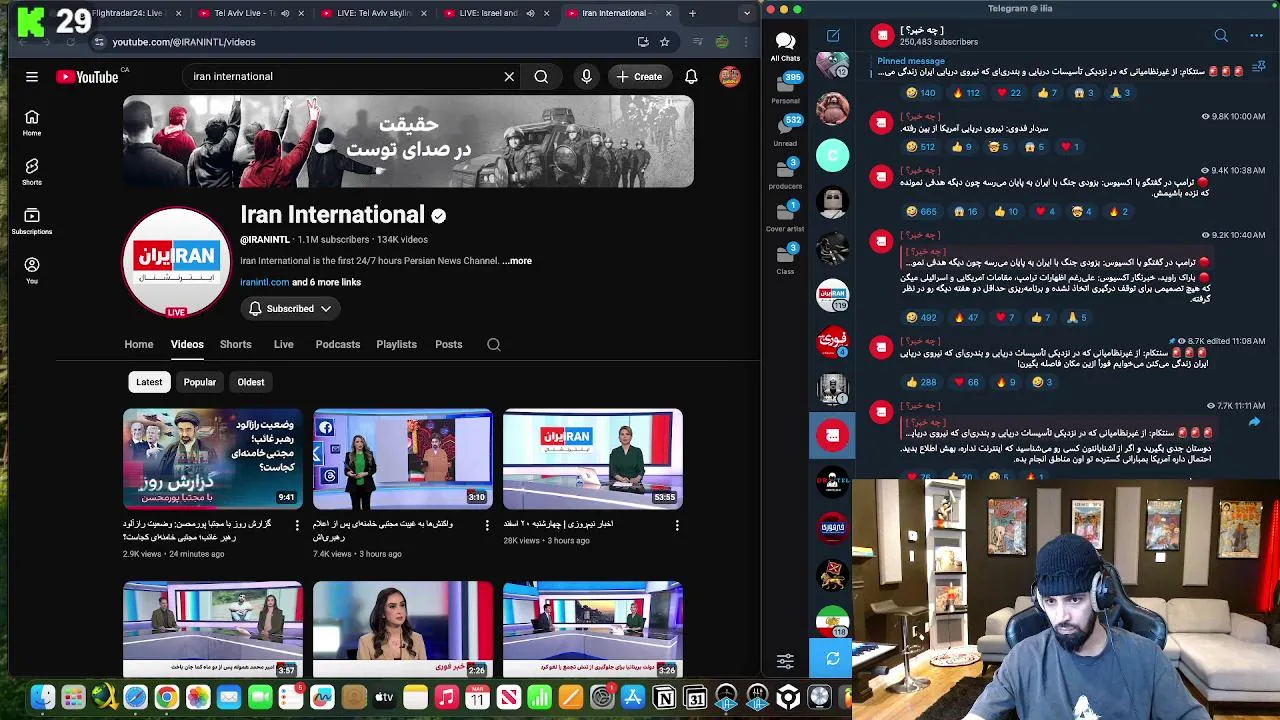Open Music app in the Dock

point(446,697)
